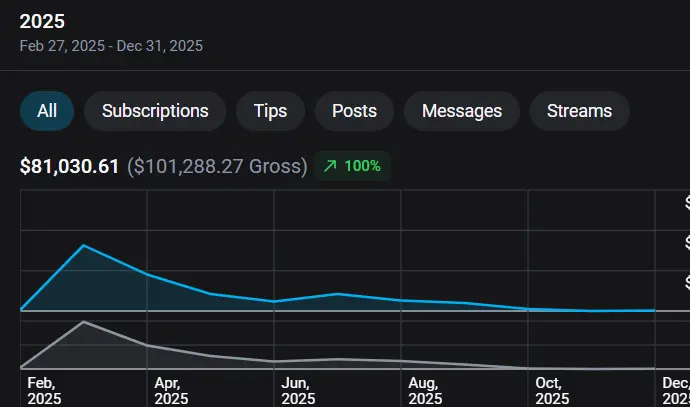
Task: Click the $81,030.61 net earnings total
Action: [70, 166]
